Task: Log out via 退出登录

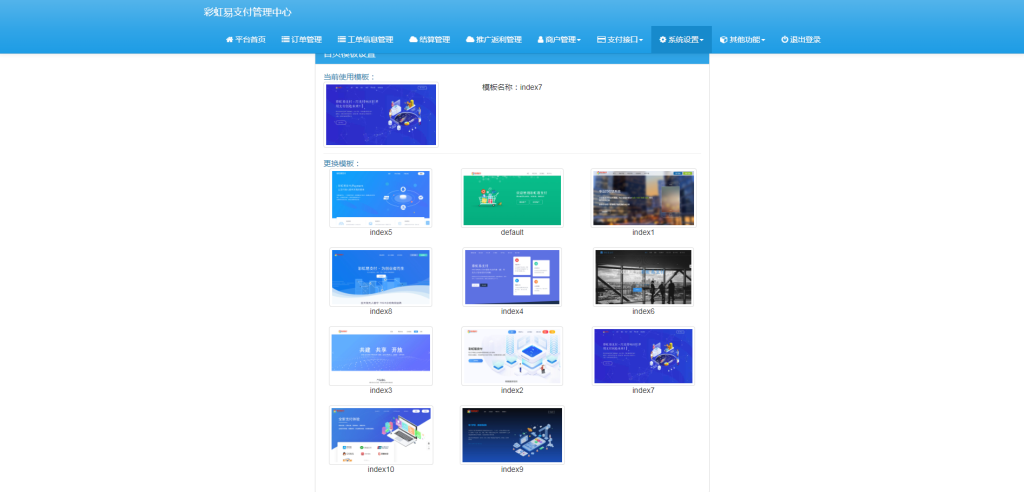Action: click(801, 40)
